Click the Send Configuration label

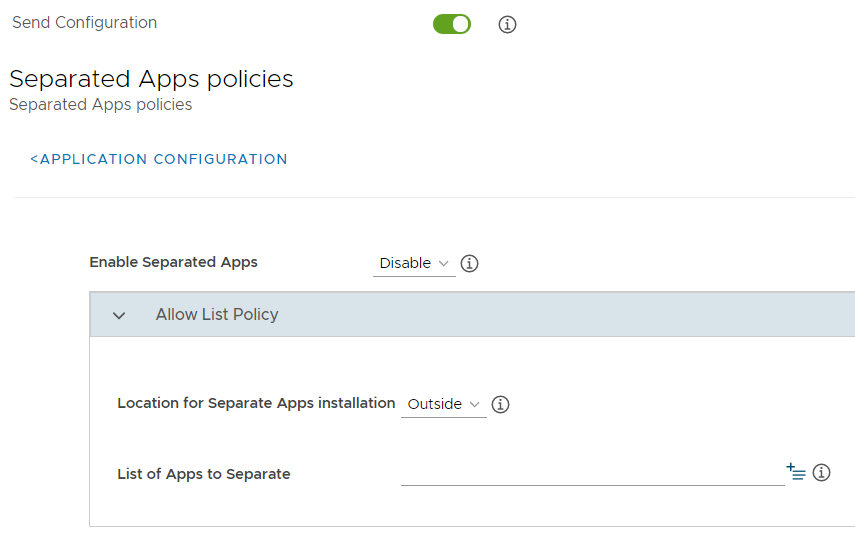[x=84, y=22]
